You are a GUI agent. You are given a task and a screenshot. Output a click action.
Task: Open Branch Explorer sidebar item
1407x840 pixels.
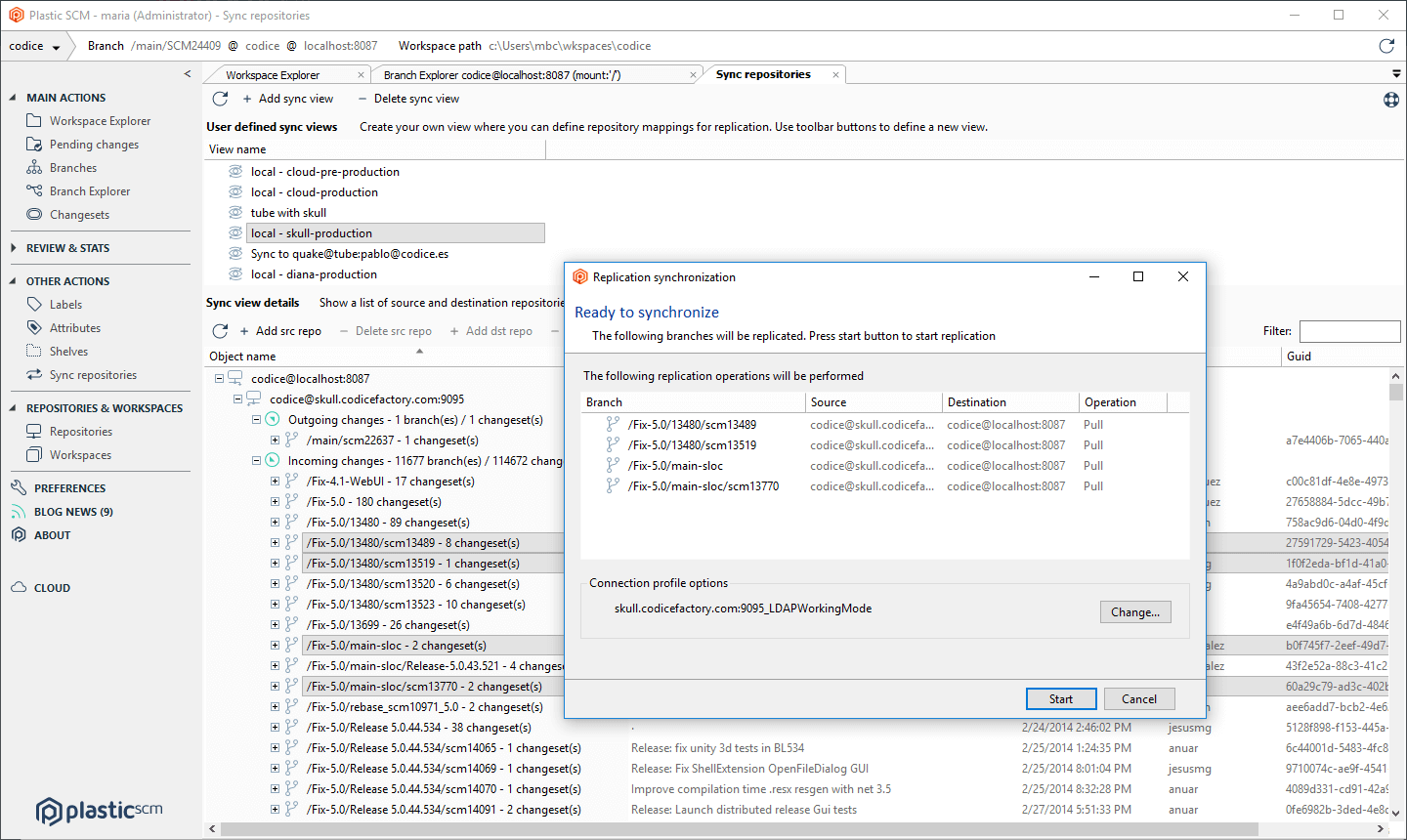click(x=89, y=191)
